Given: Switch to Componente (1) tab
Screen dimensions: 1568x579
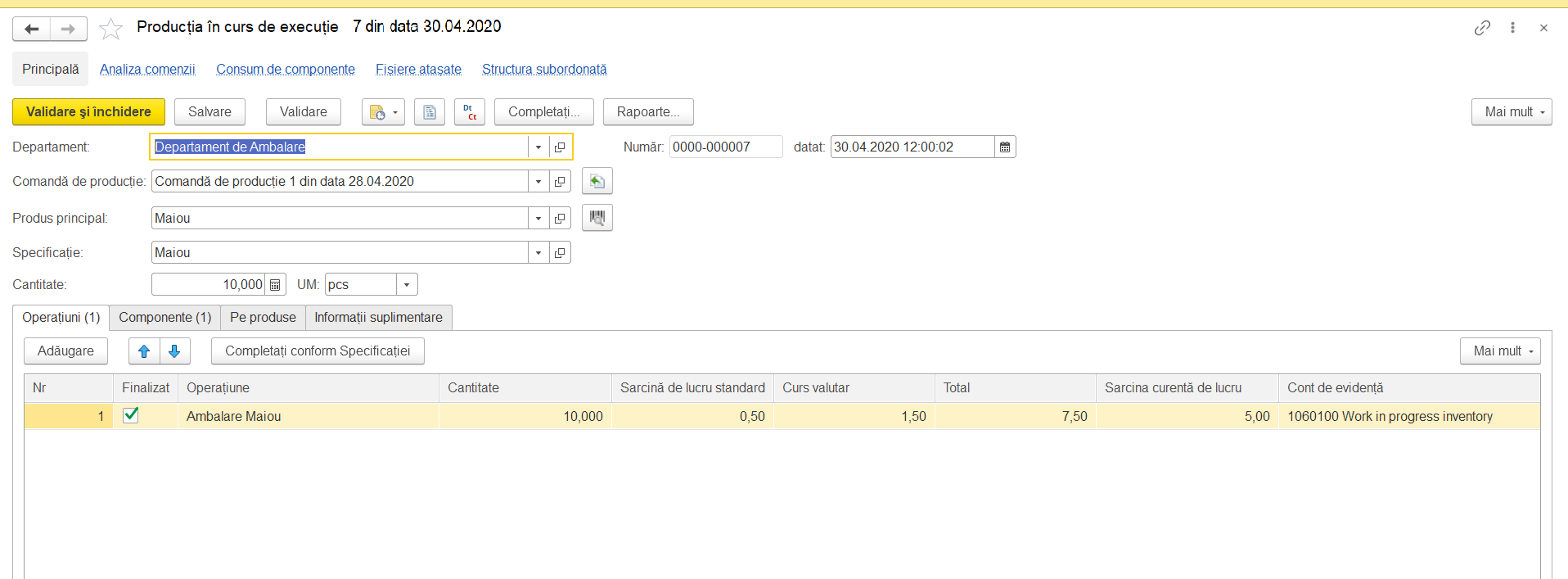Looking at the screenshot, I should click(165, 318).
